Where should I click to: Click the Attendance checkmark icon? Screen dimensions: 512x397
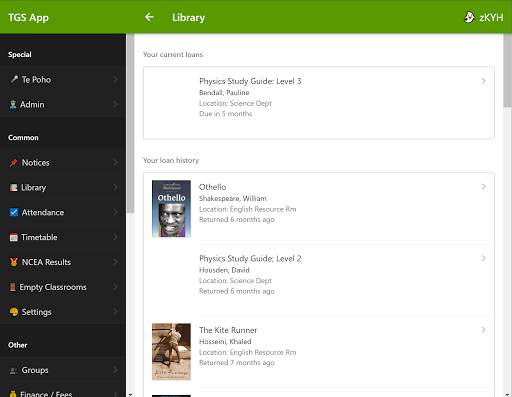pos(14,212)
